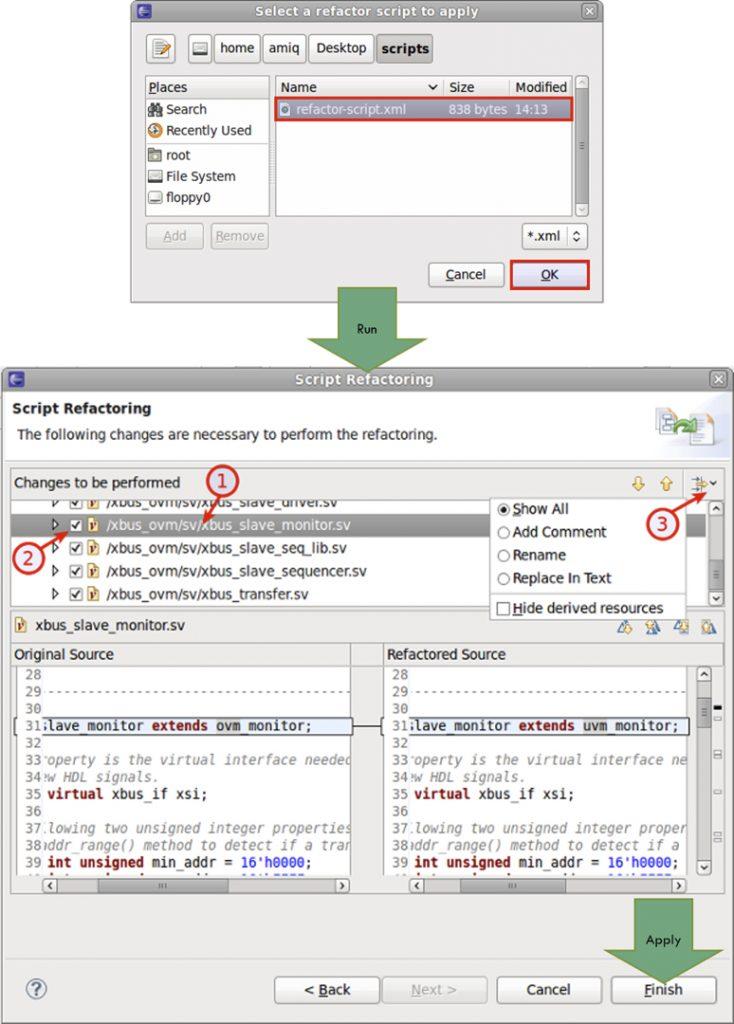This screenshot has height=1024, width=734.
Task: Select the next change down-arrow icon
Action: 638,484
